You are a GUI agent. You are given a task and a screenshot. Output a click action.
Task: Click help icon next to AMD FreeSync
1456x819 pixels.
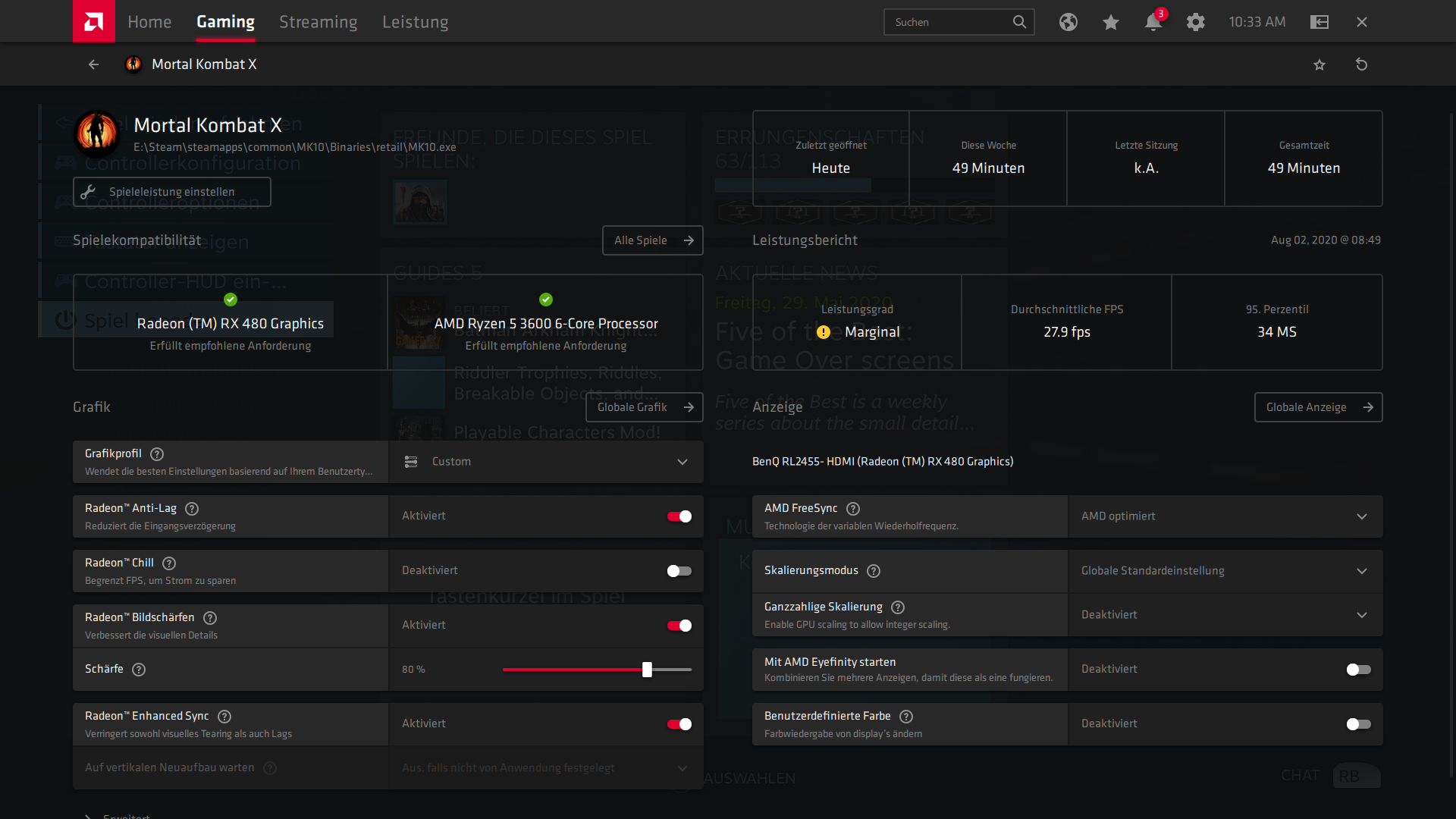pos(853,509)
